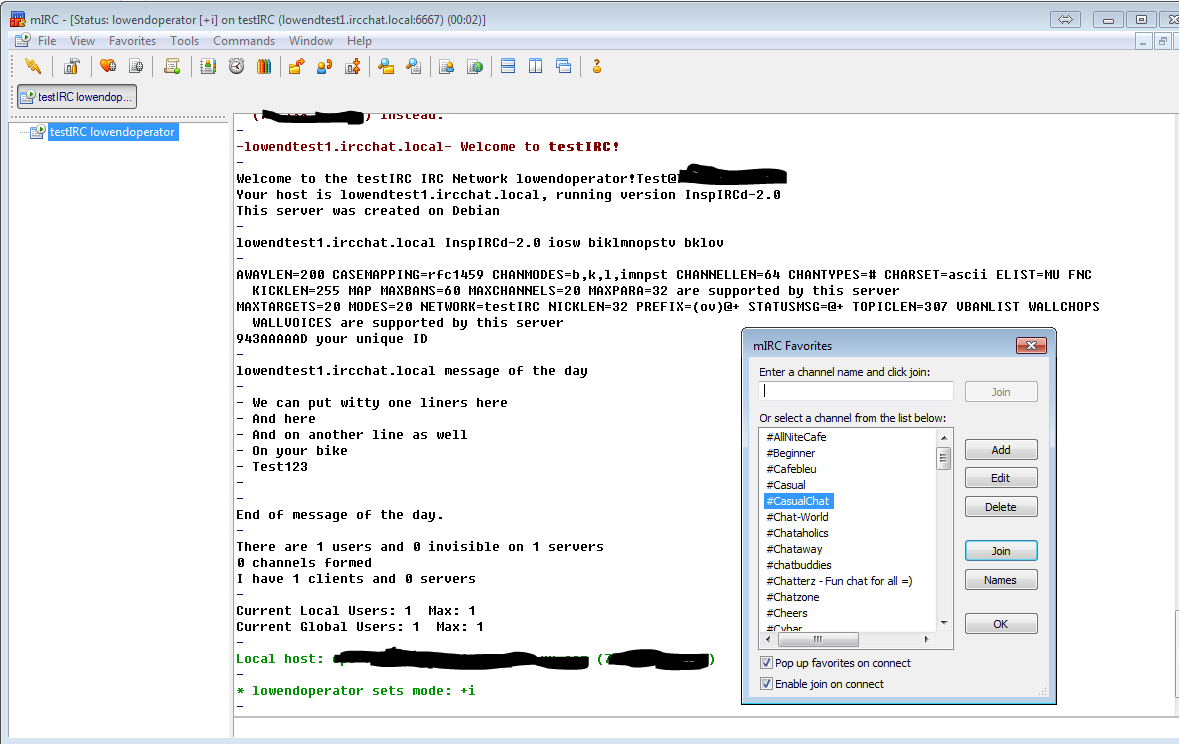The height and width of the screenshot is (744, 1179).
Task: Select the testIRC lowendop... switchbar button
Action: (77, 96)
